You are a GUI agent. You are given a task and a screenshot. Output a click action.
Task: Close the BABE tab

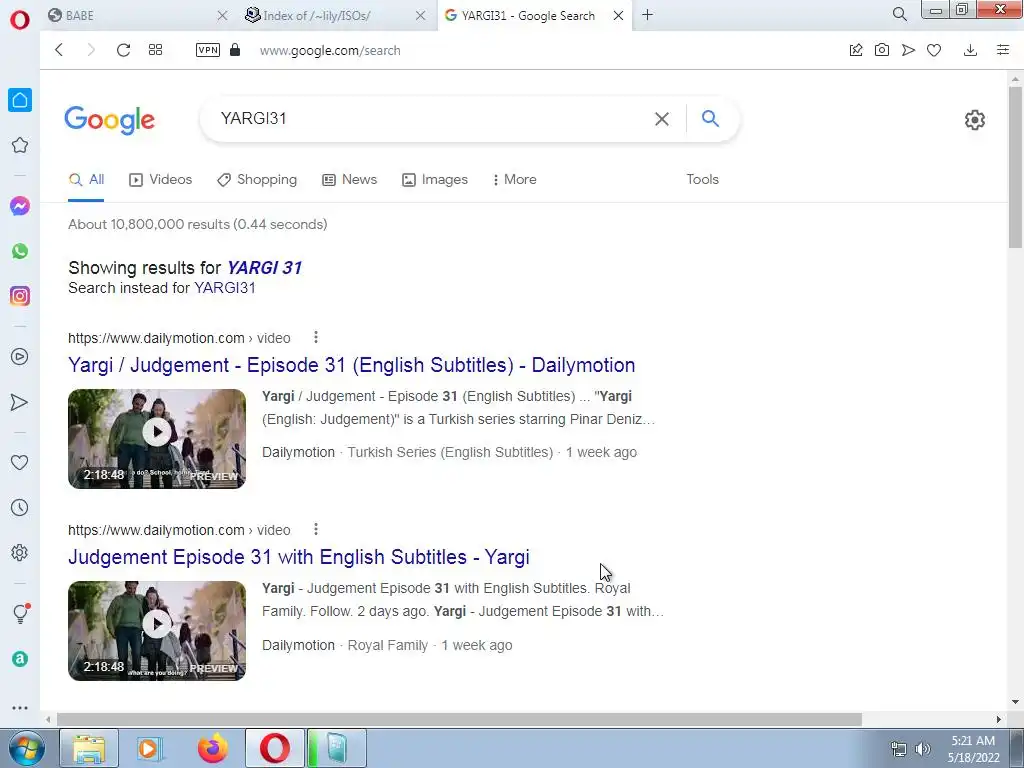222,15
